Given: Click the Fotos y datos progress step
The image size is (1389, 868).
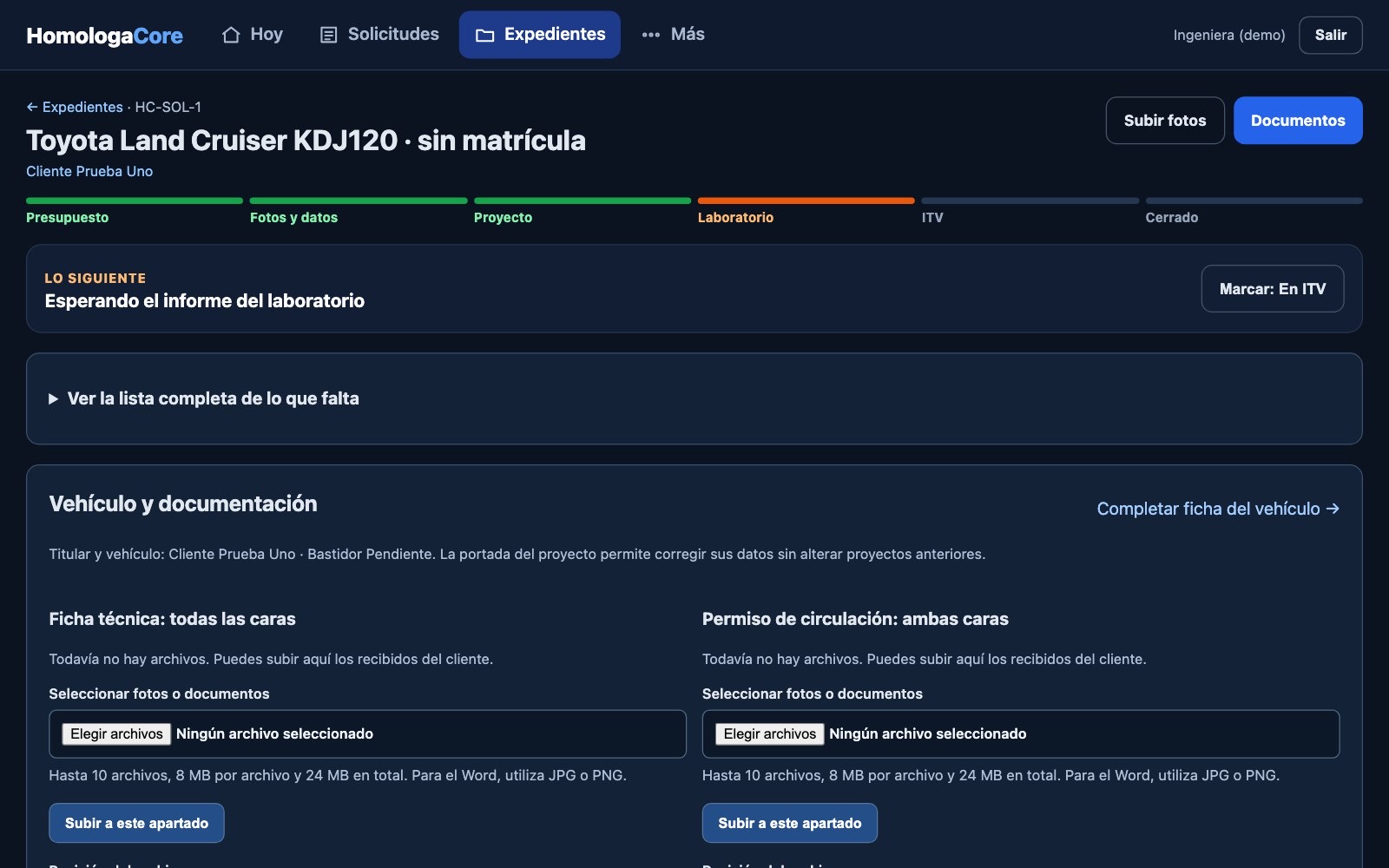Looking at the screenshot, I should click(359, 211).
